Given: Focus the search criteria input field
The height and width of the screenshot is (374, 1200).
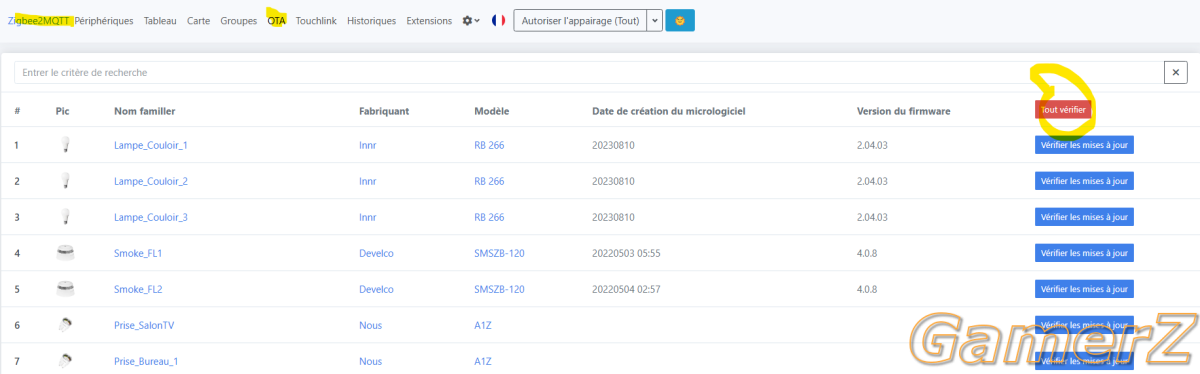Looking at the screenshot, I should tap(589, 73).
